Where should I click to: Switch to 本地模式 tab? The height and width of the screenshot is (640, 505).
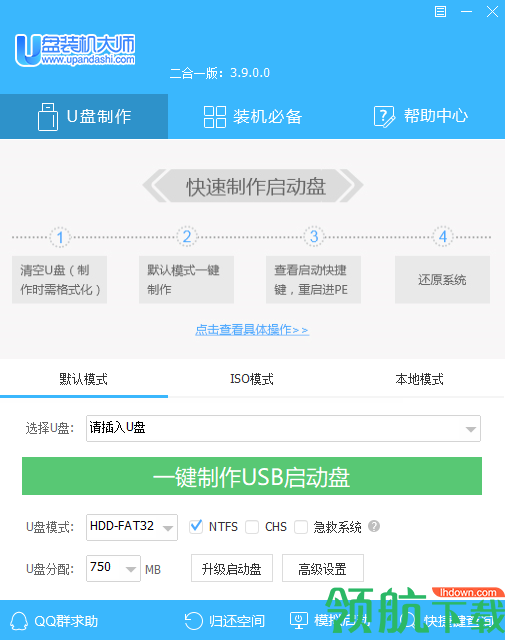[420, 379]
